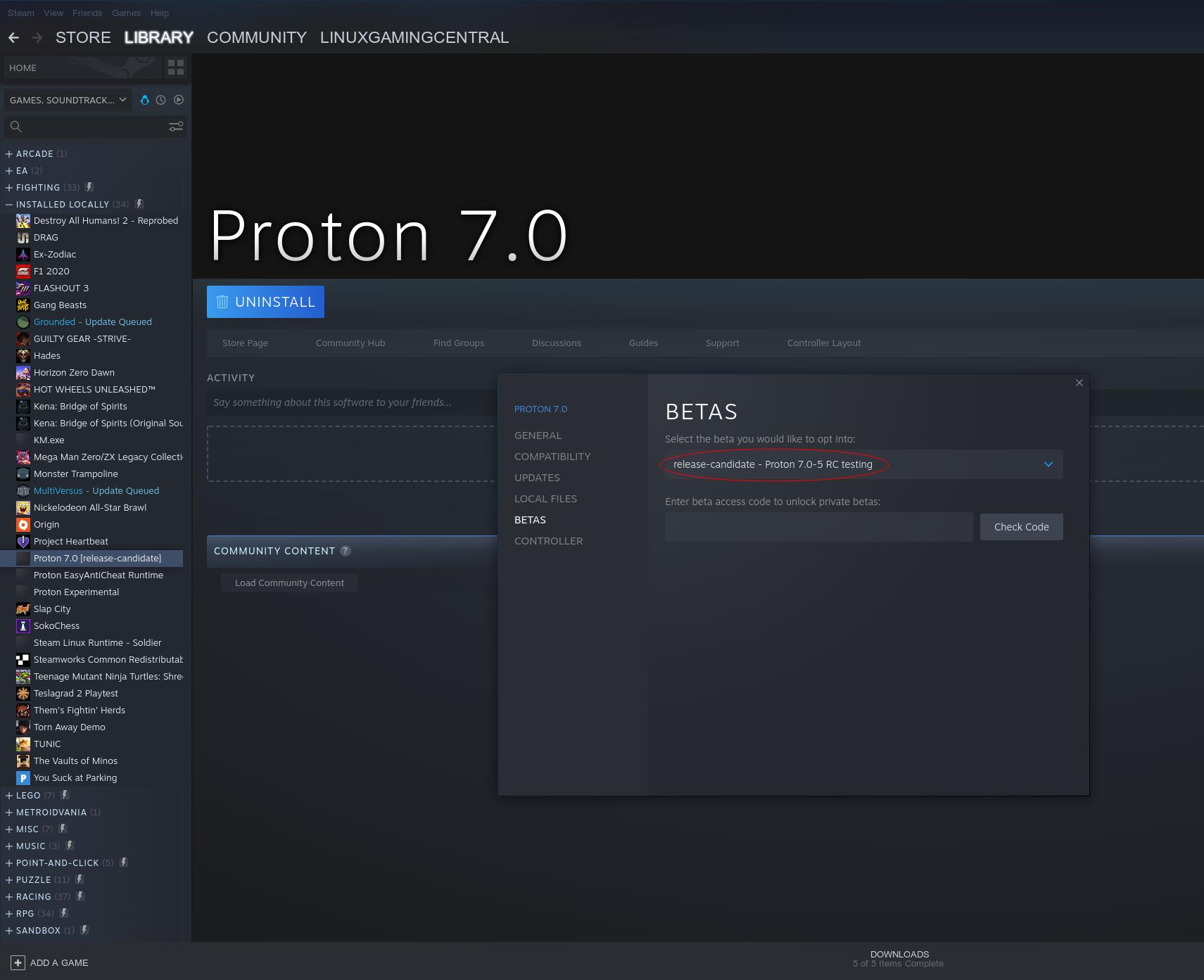This screenshot has width=1204, height=980.
Task: Click the recent activity clock filter icon
Action: (x=161, y=100)
